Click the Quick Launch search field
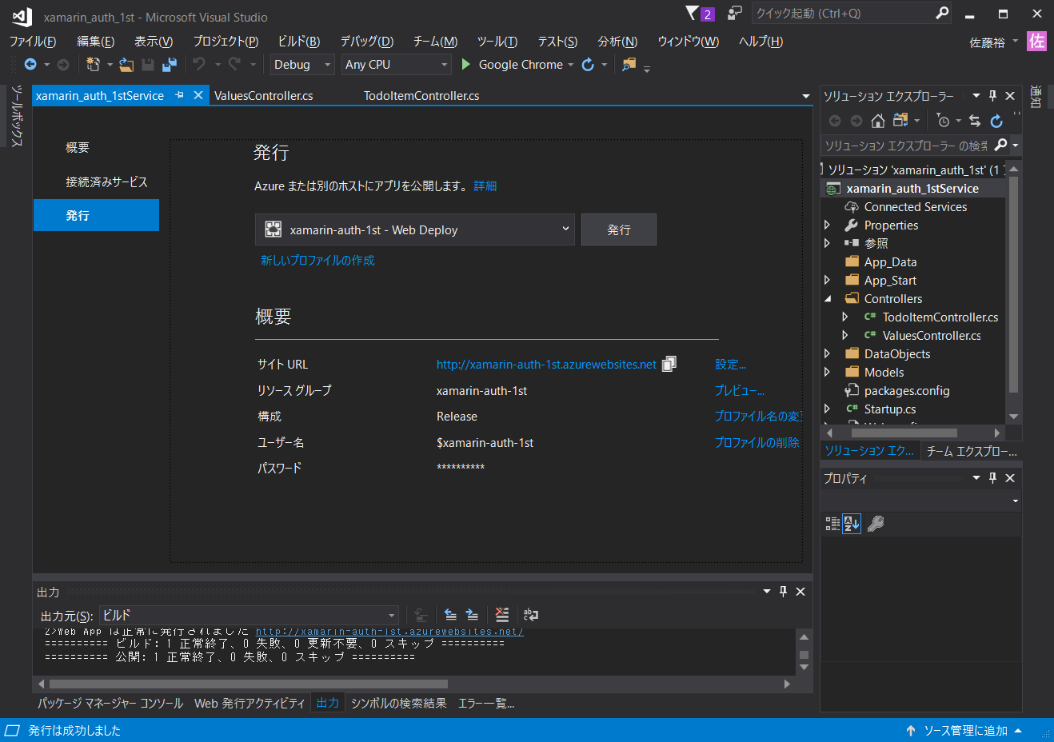The width and height of the screenshot is (1054, 742). (x=850, y=13)
